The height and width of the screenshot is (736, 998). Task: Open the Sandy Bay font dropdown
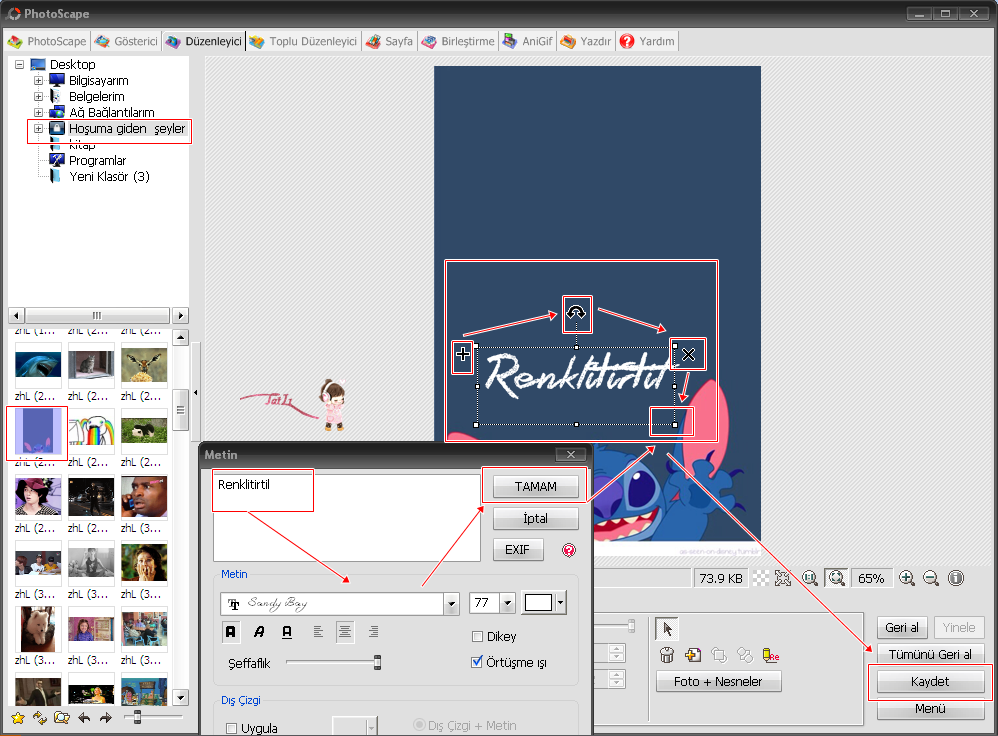[x=451, y=604]
